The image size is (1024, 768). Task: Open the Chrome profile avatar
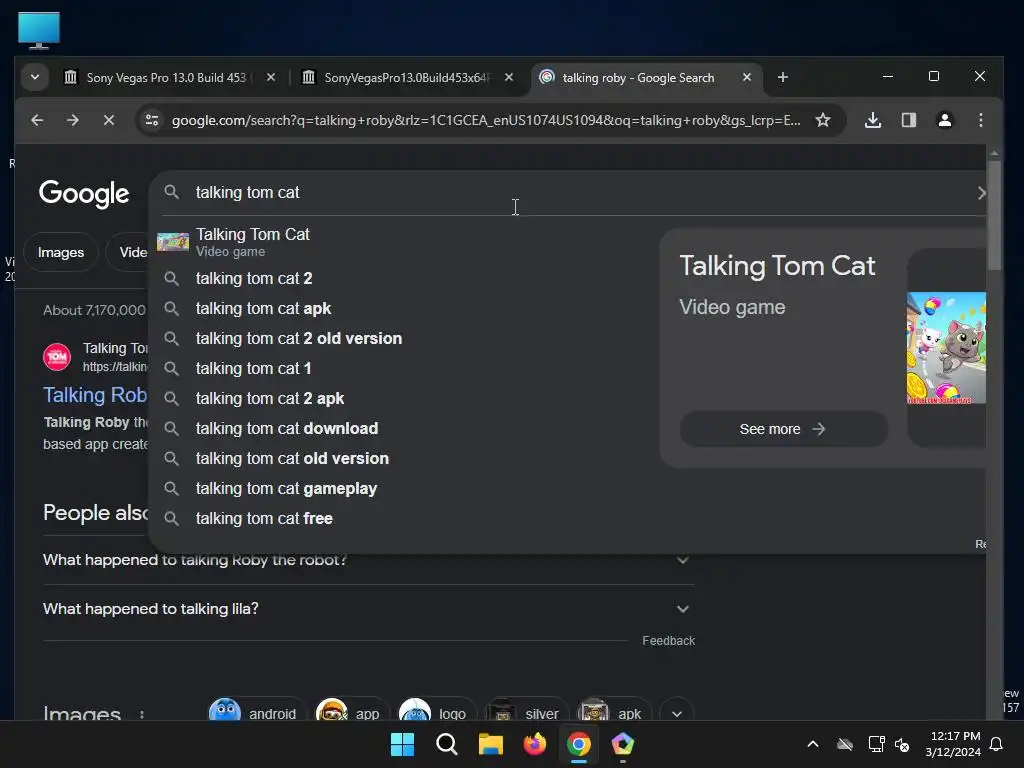(944, 120)
